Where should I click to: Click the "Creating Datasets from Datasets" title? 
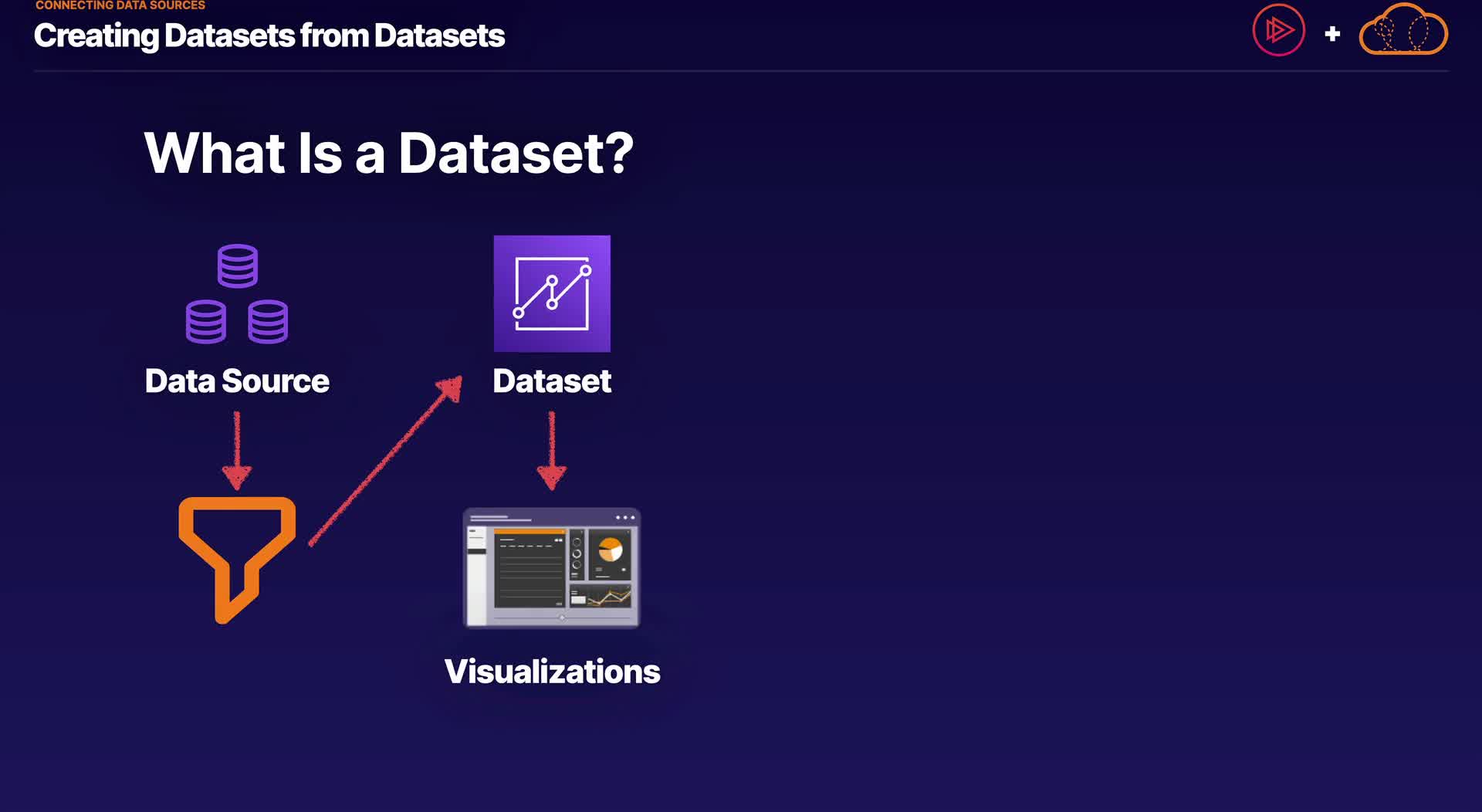[269, 36]
